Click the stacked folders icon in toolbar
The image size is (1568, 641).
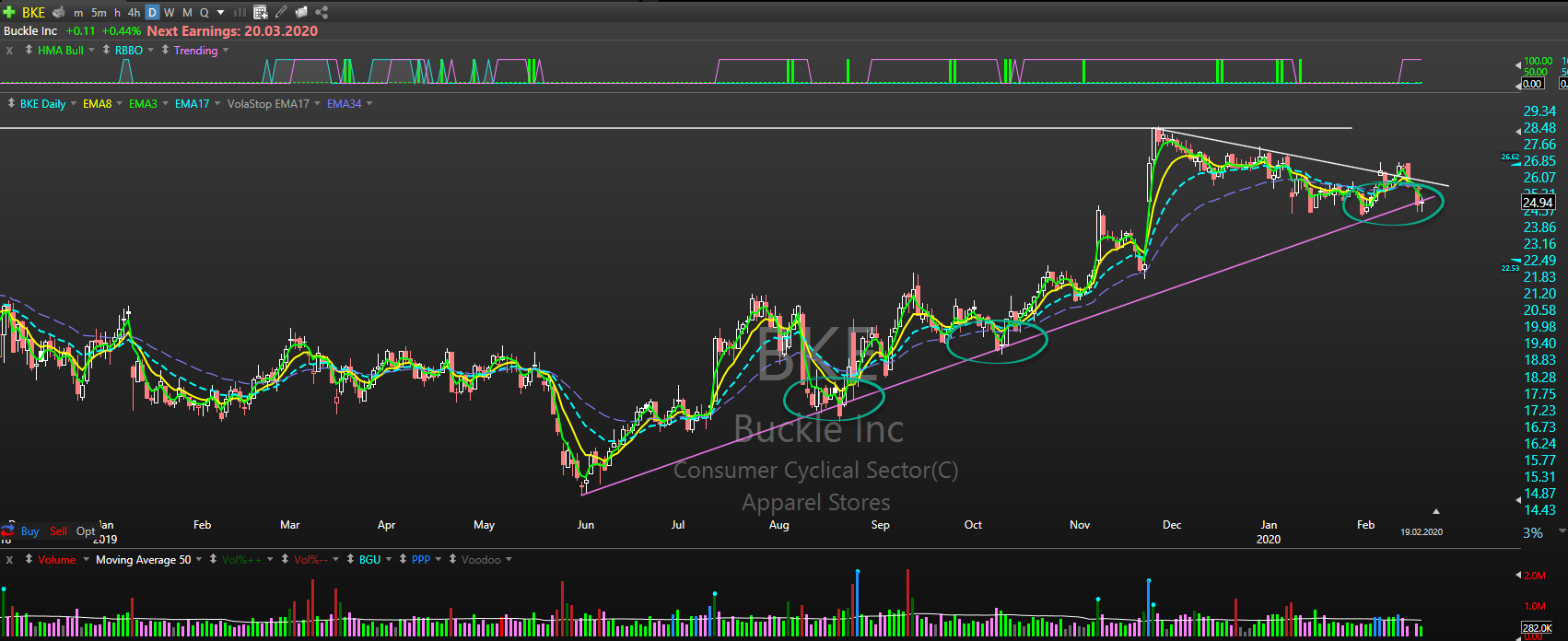pos(301,12)
